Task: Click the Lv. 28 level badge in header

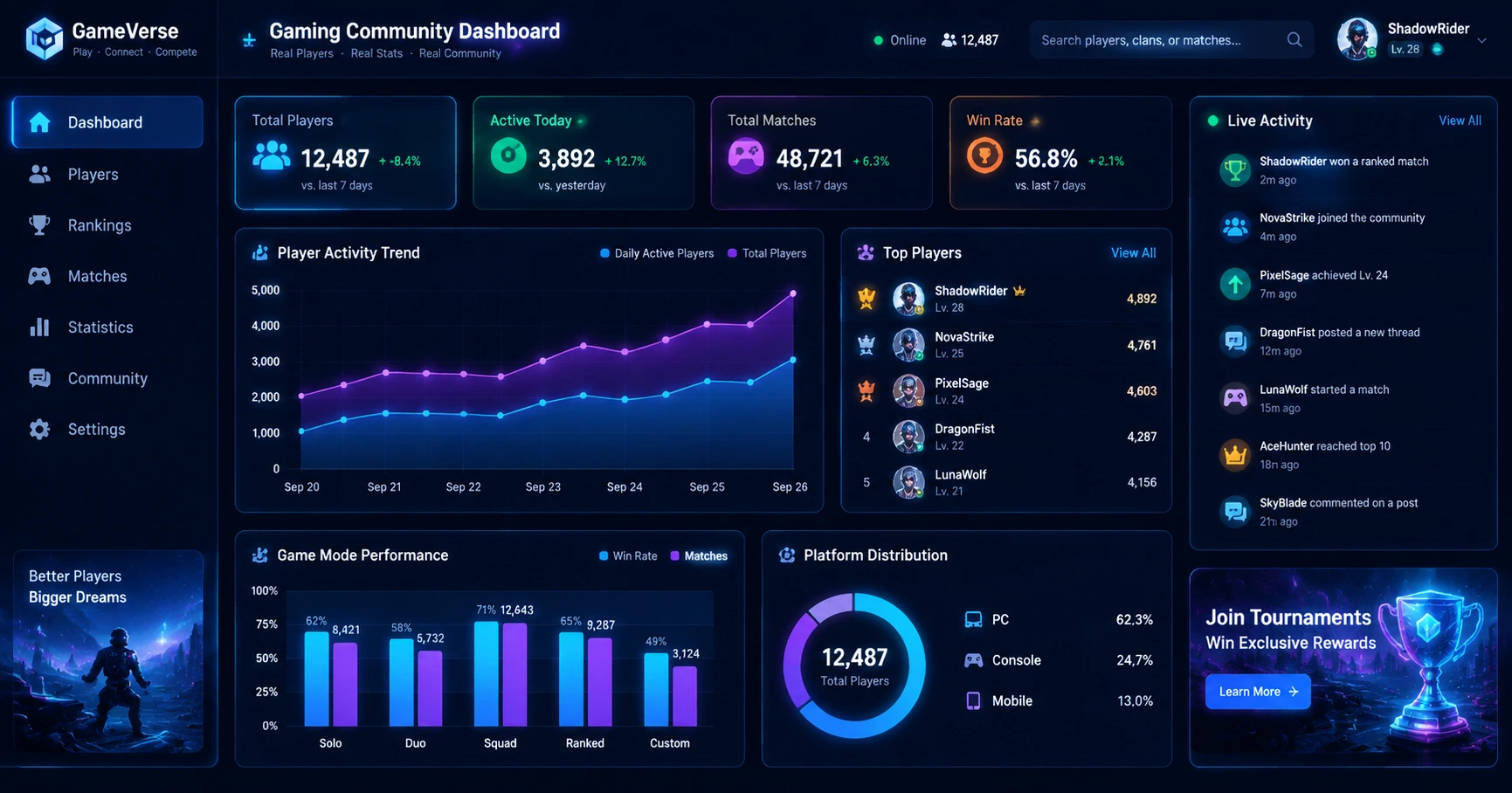Action: 1405,50
